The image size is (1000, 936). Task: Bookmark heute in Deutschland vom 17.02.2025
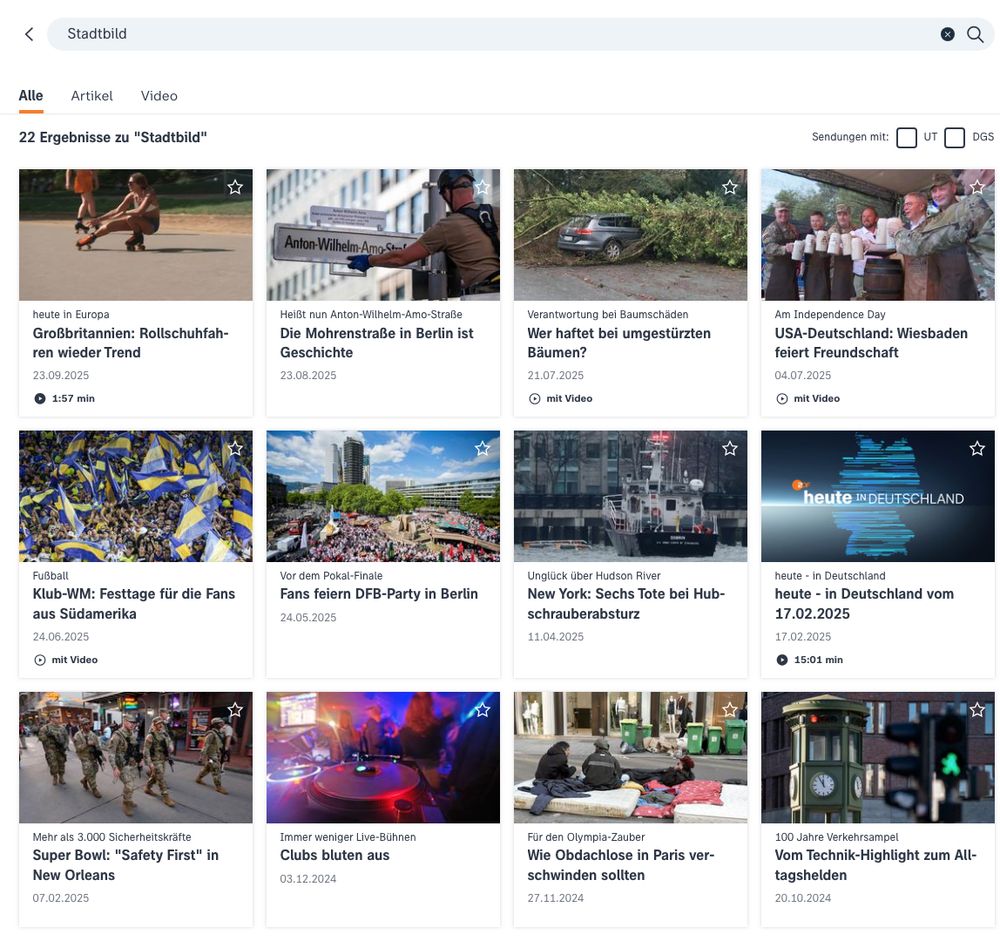tap(977, 448)
